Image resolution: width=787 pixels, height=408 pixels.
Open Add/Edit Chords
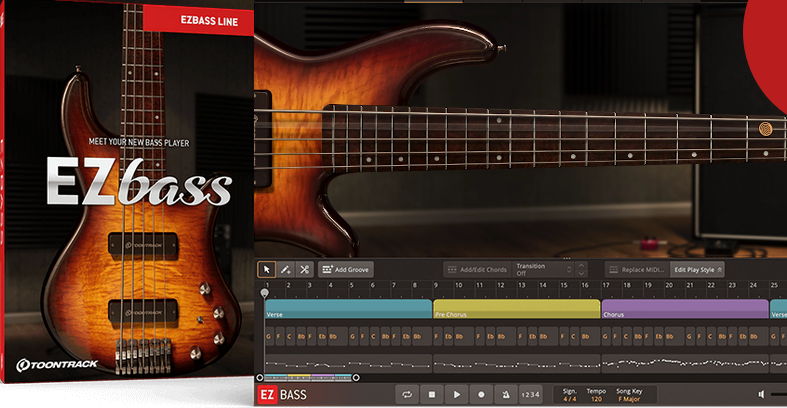(x=477, y=269)
